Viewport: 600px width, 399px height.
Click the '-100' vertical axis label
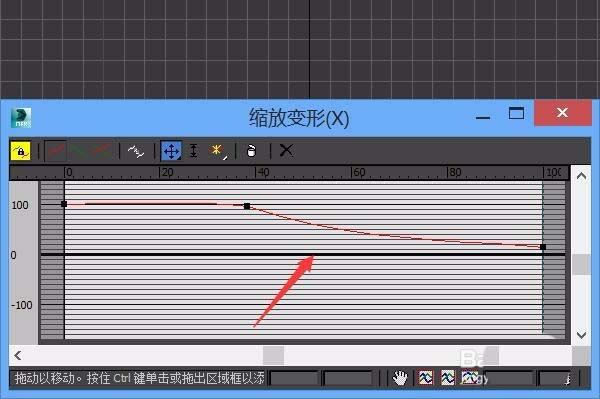(22, 305)
